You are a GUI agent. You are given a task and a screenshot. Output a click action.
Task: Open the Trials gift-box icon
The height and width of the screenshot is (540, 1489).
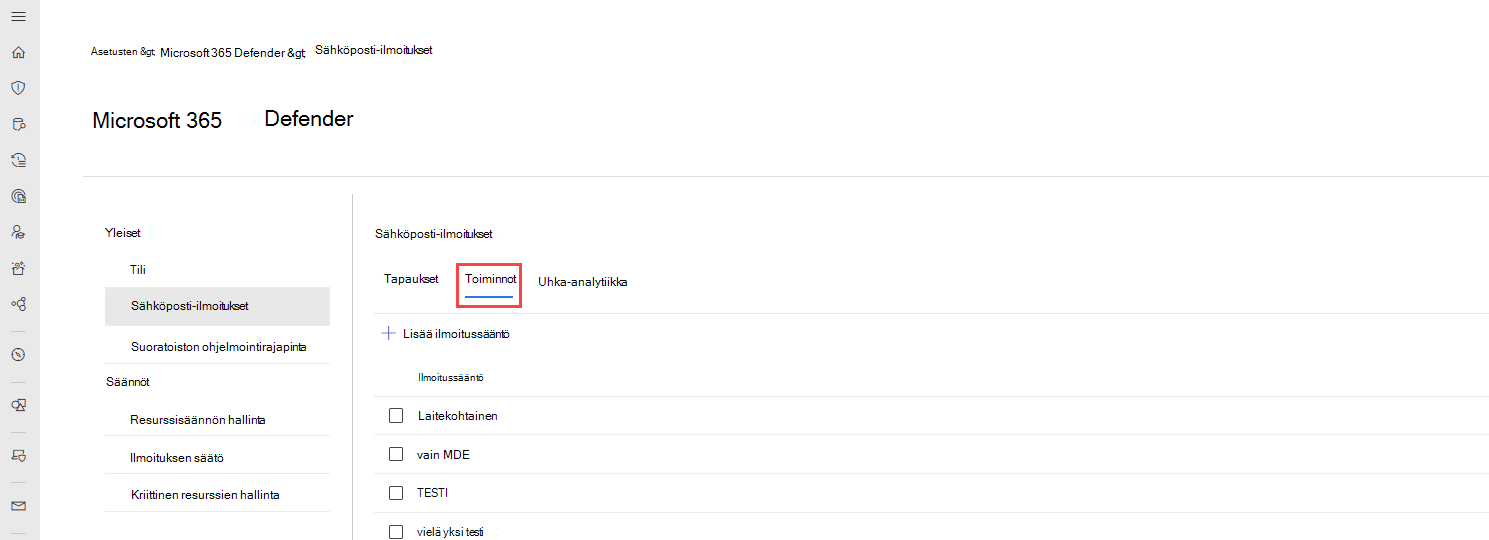(x=18, y=268)
